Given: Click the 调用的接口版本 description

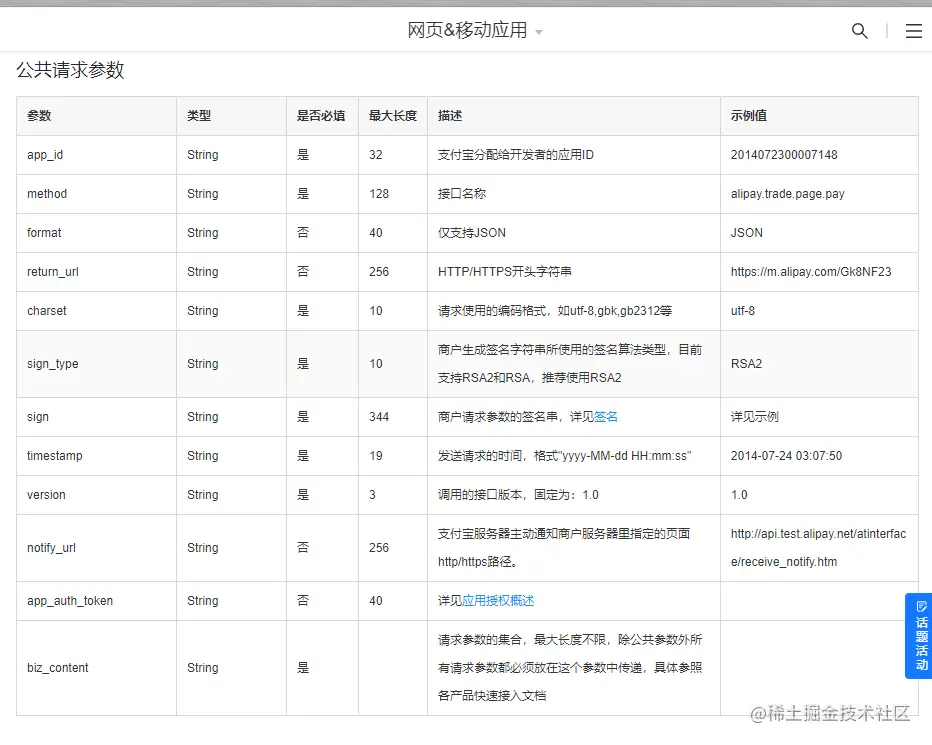Looking at the screenshot, I should click(518, 495).
